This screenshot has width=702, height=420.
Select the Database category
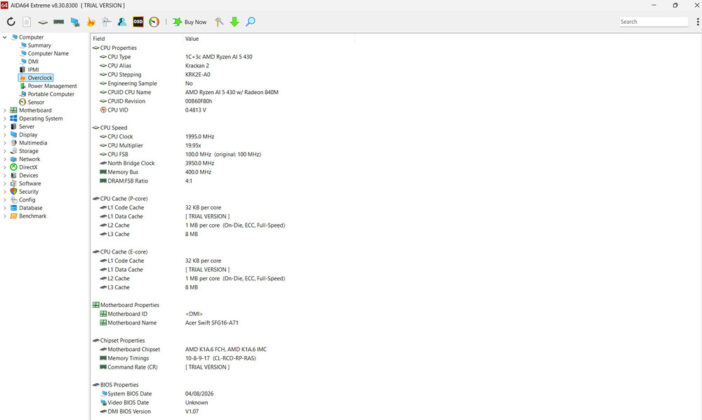pyautogui.click(x=26, y=208)
